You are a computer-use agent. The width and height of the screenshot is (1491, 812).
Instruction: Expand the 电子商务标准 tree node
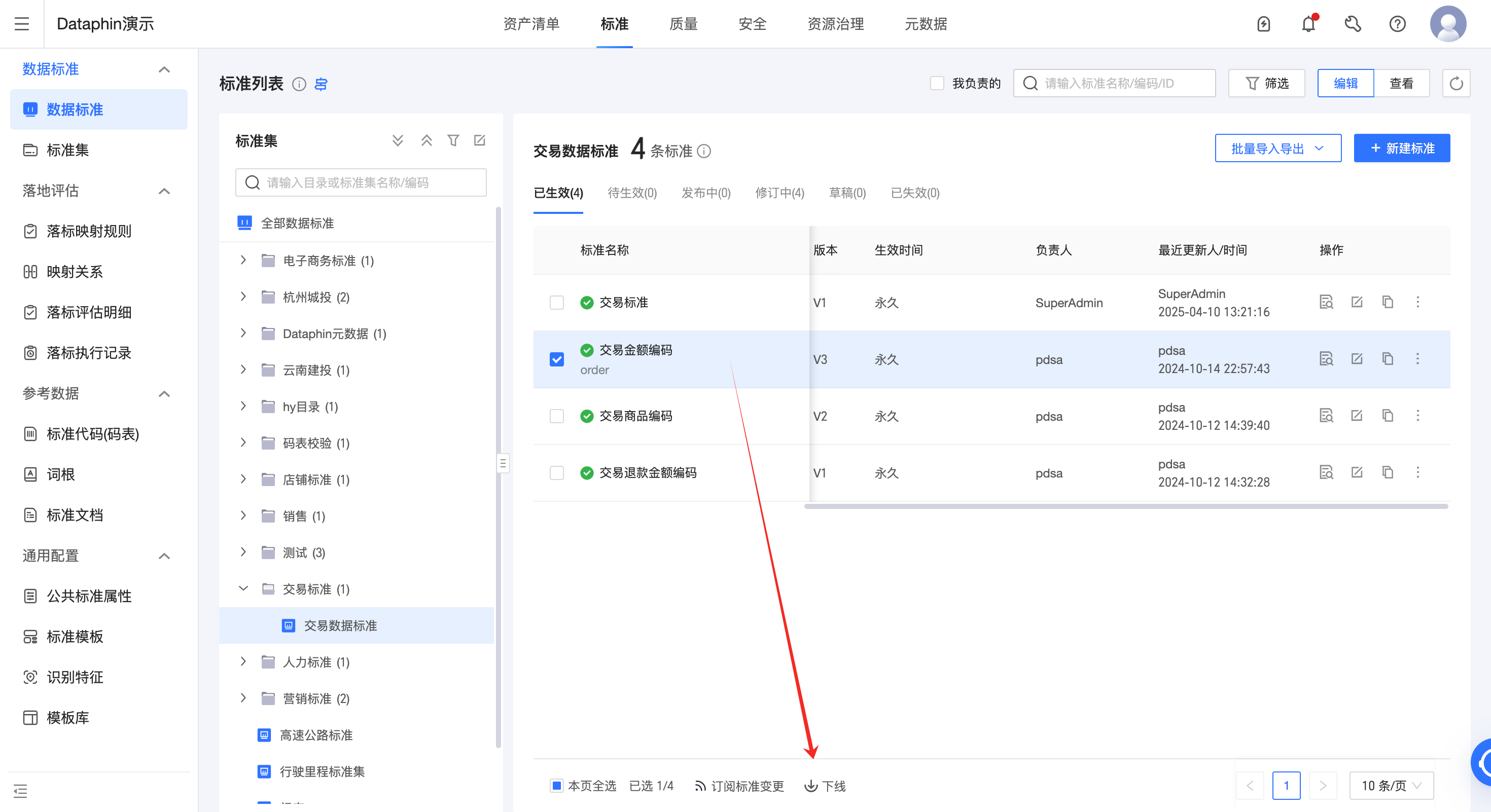click(243, 260)
